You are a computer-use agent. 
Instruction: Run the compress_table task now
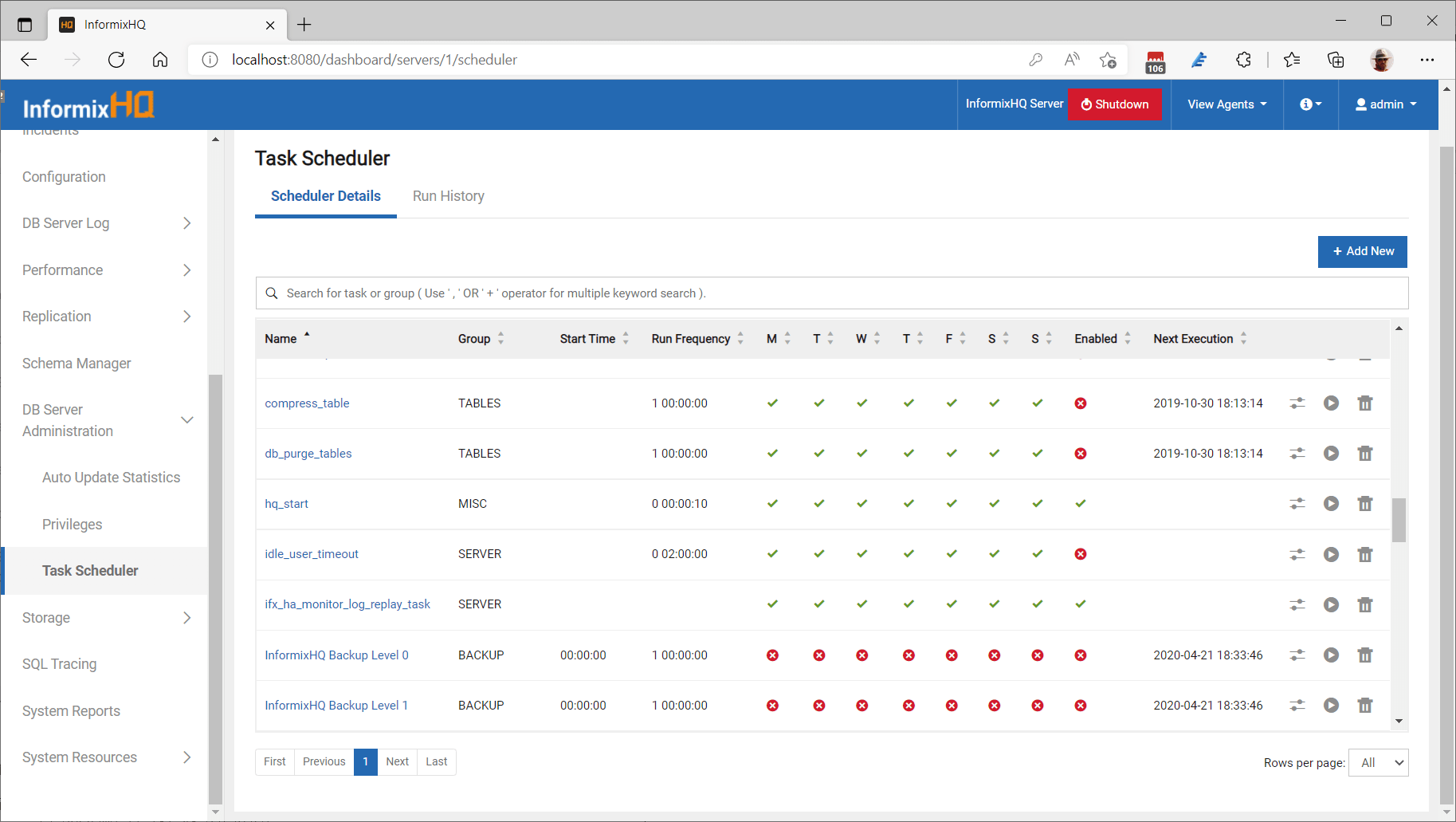[1331, 403]
